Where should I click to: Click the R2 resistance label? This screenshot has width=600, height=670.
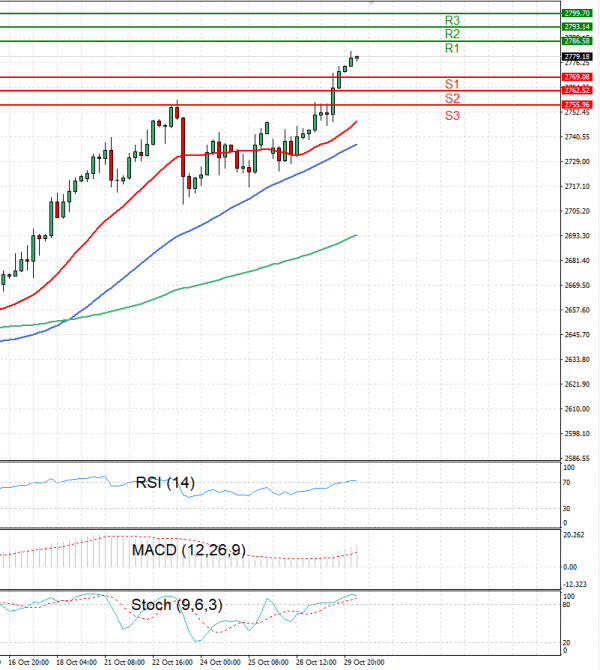(452, 34)
